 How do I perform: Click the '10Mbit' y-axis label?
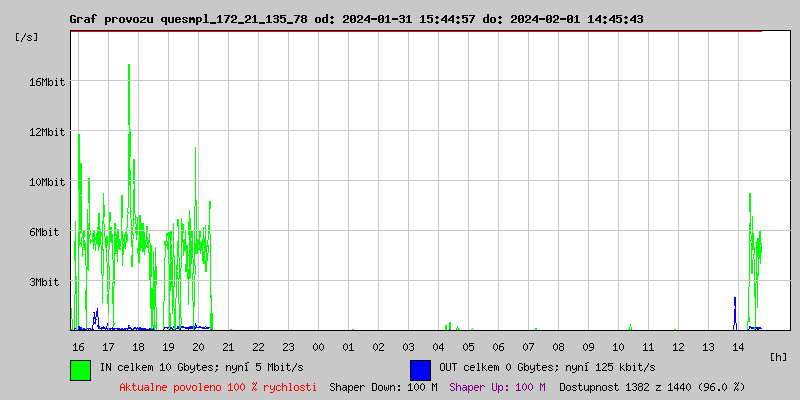(48, 182)
